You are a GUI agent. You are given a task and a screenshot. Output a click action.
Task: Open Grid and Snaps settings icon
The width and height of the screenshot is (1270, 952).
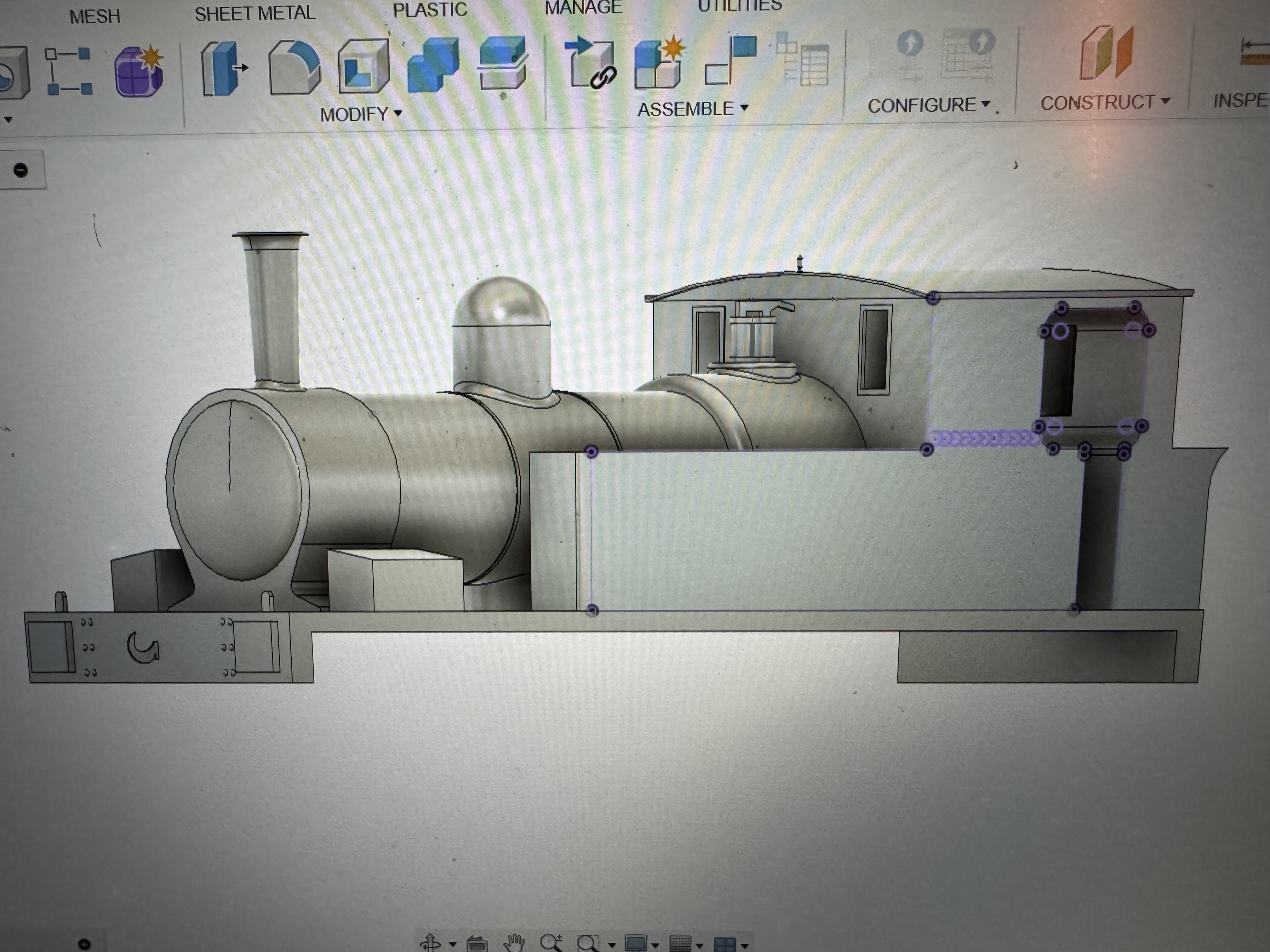point(682,943)
